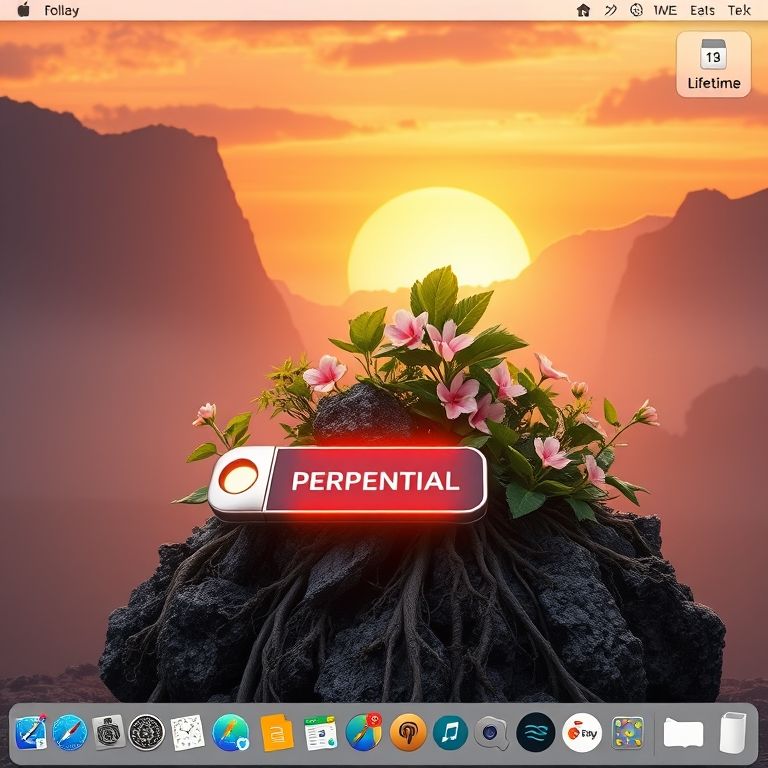
Task: Open the orange podcast-style dock icon
Action: coord(408,733)
